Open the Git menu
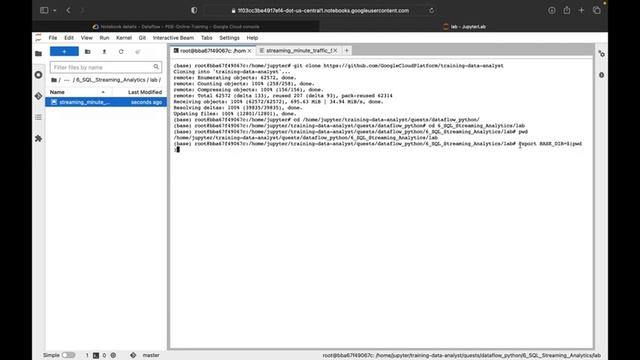This screenshot has height=360, width=640. (x=142, y=38)
